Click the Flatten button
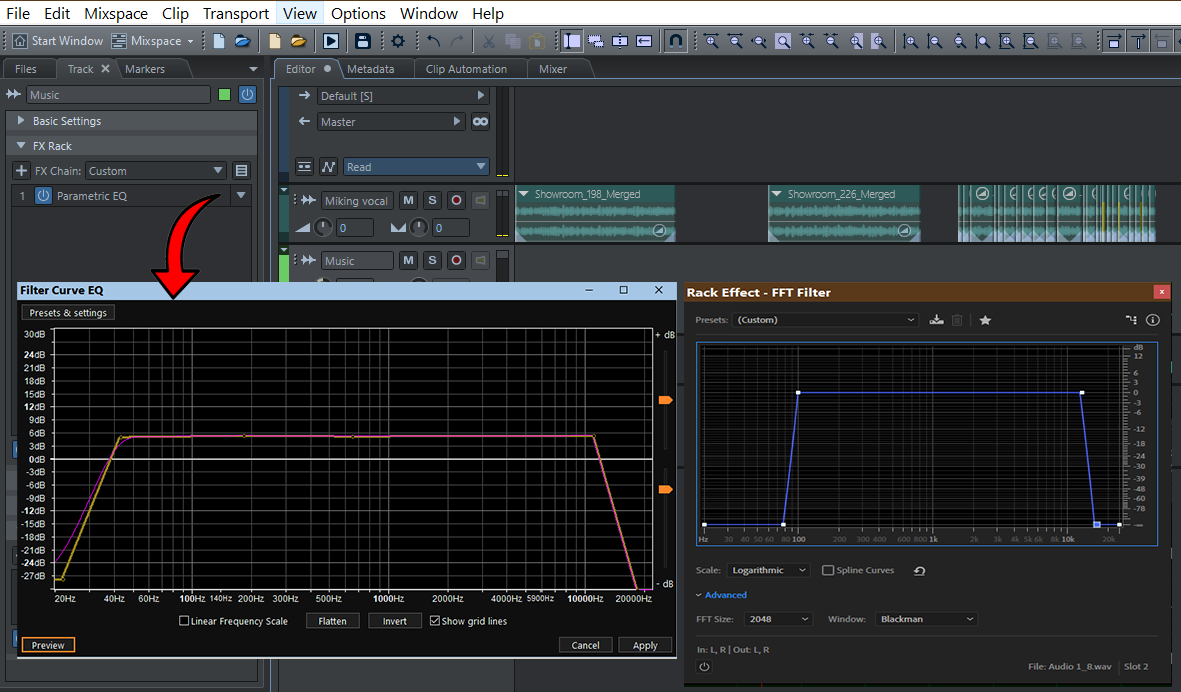This screenshot has height=692, width=1181. click(332, 621)
